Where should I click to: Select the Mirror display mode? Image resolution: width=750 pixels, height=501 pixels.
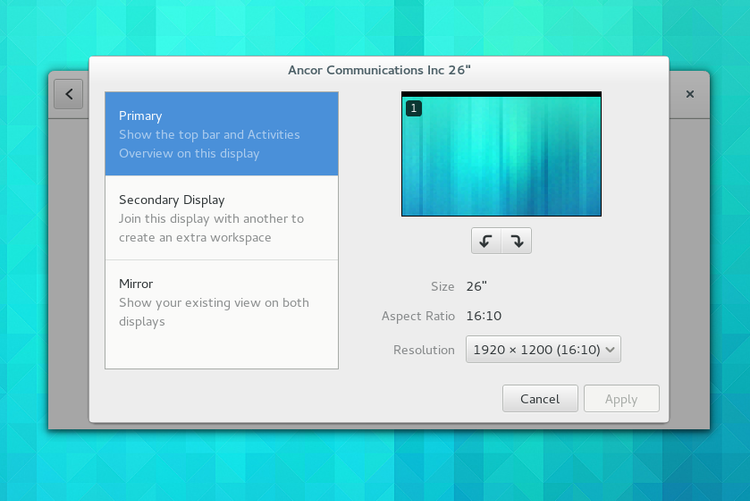(x=221, y=302)
